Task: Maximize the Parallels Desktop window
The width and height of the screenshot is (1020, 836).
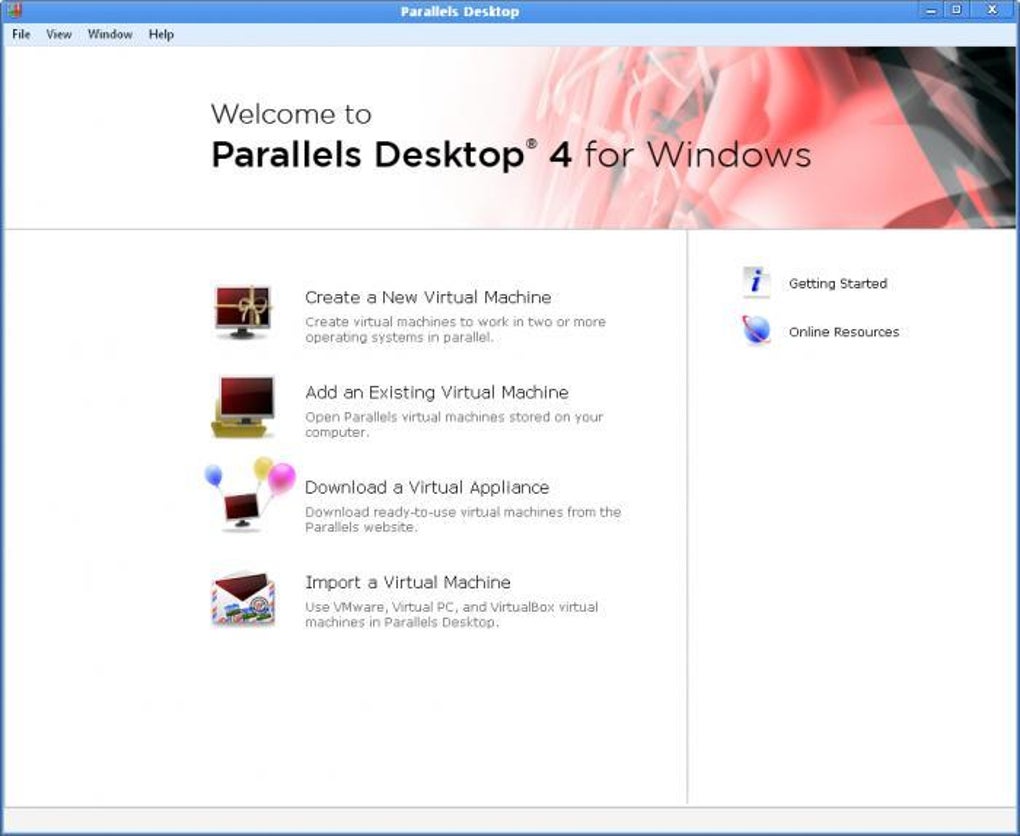Action: [956, 10]
